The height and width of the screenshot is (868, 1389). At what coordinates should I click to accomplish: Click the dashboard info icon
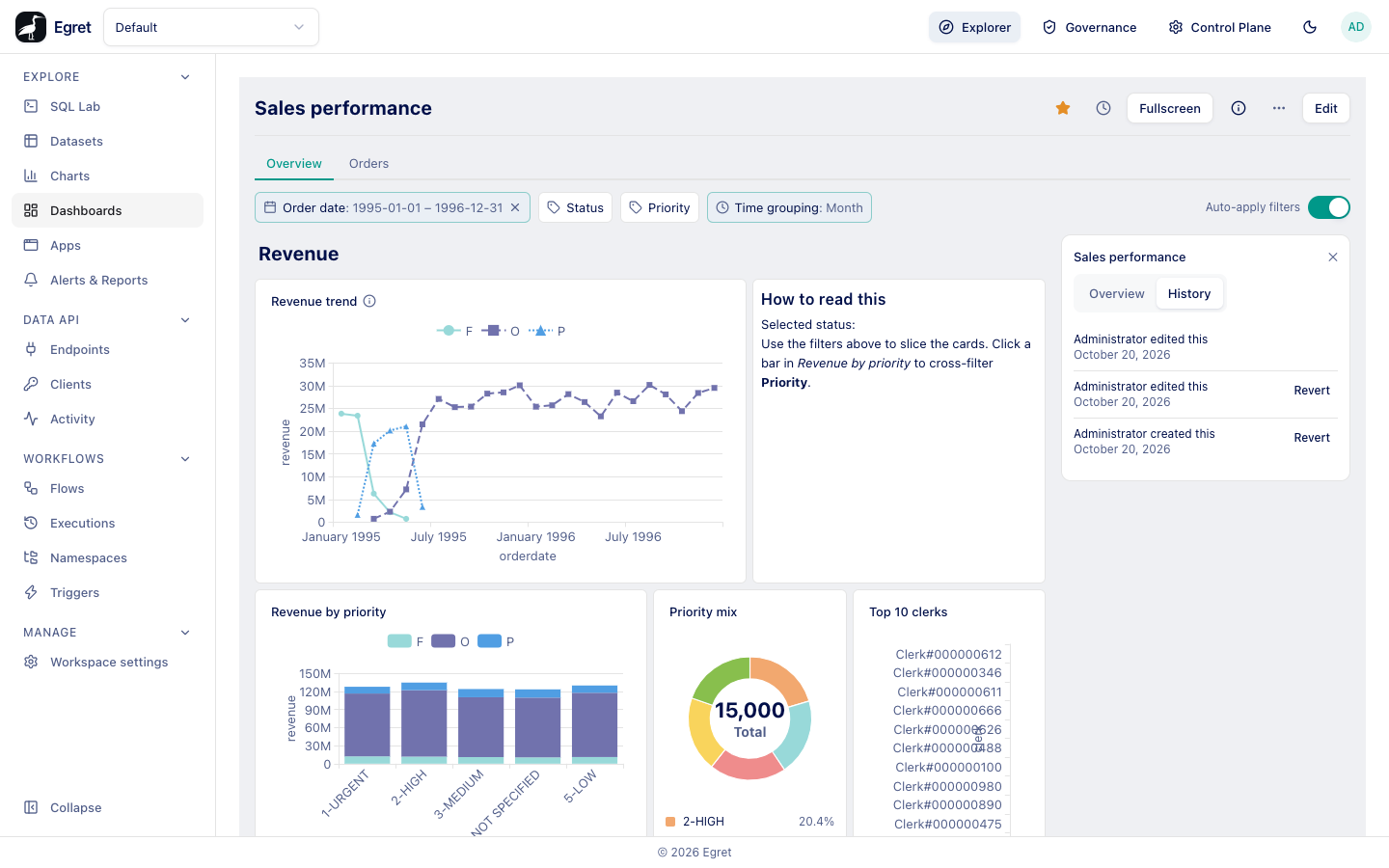1239,108
